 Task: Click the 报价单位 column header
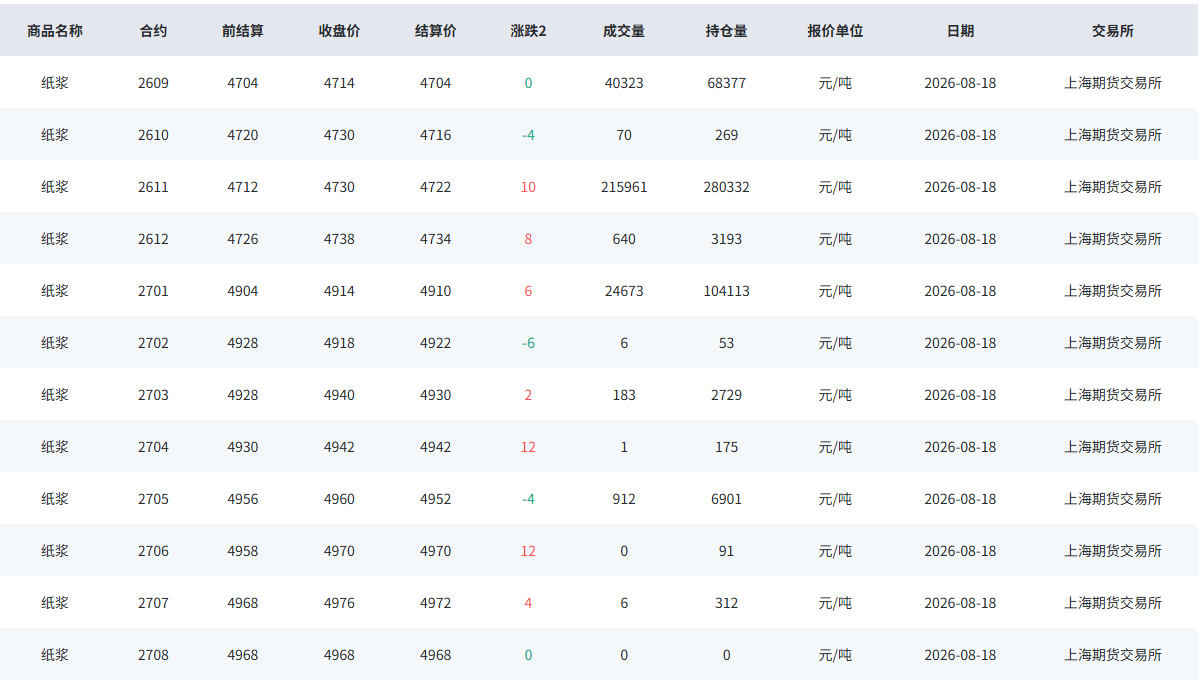tap(835, 31)
